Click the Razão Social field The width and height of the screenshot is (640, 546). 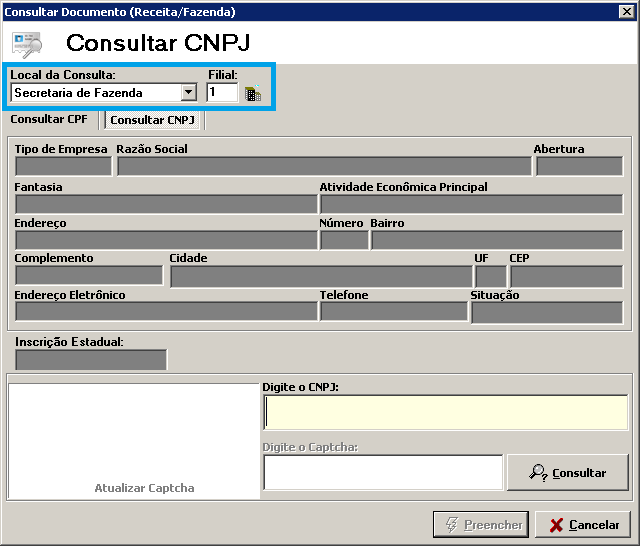click(x=323, y=166)
